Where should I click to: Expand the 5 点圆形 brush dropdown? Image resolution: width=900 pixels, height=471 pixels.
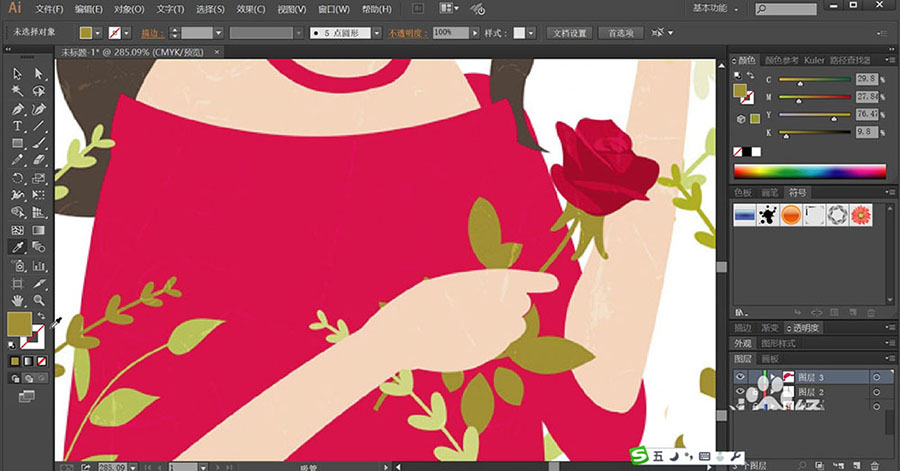[376, 33]
